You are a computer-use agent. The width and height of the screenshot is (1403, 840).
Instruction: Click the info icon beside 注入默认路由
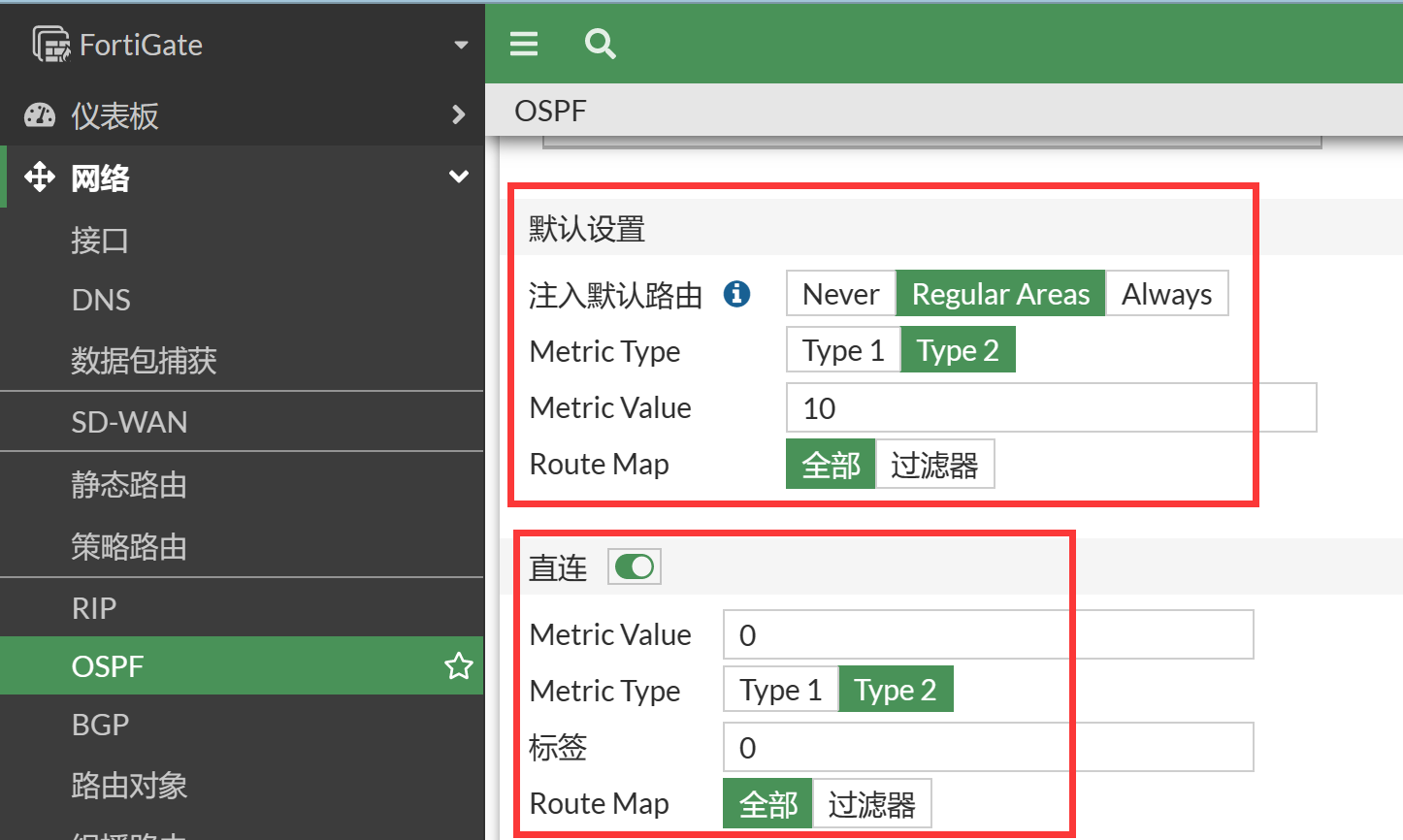(x=736, y=294)
